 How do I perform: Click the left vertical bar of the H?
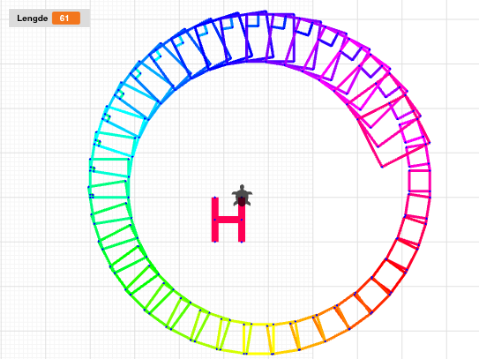(215, 220)
